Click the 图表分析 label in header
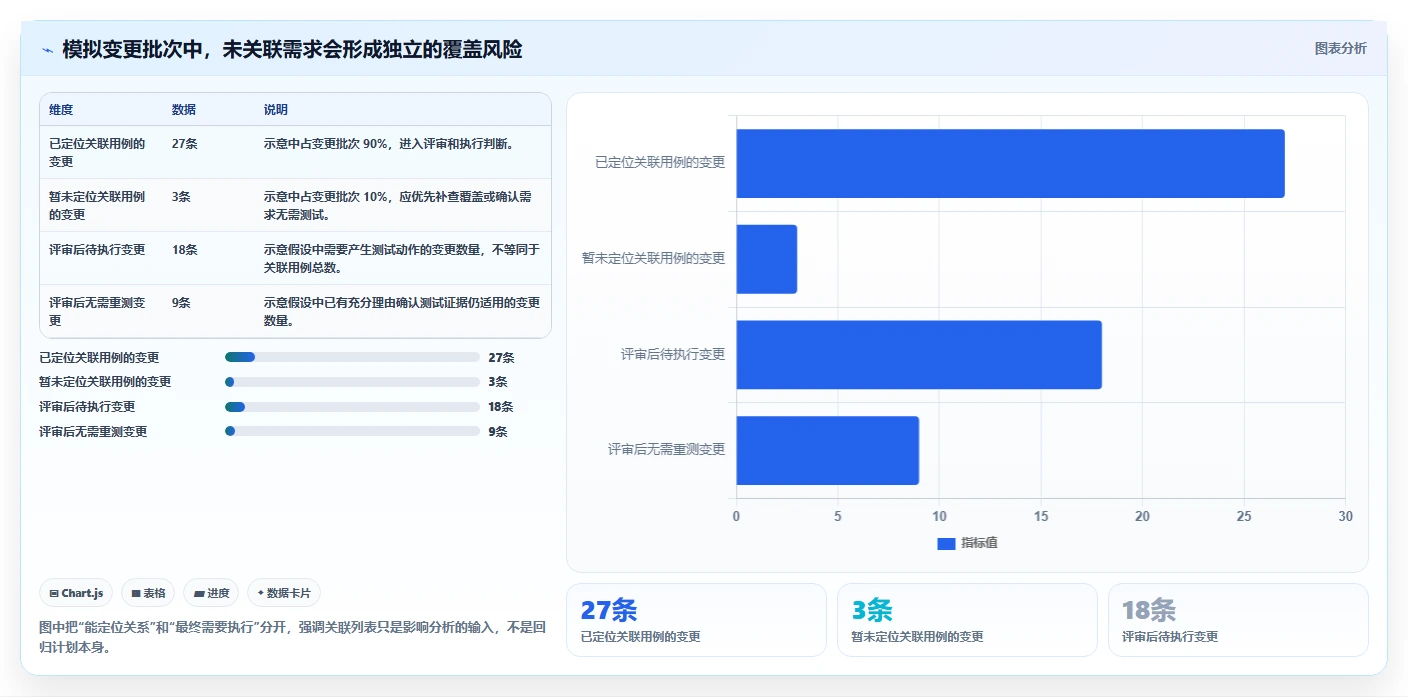Viewport: 1408px width, 697px height. 1340,48
